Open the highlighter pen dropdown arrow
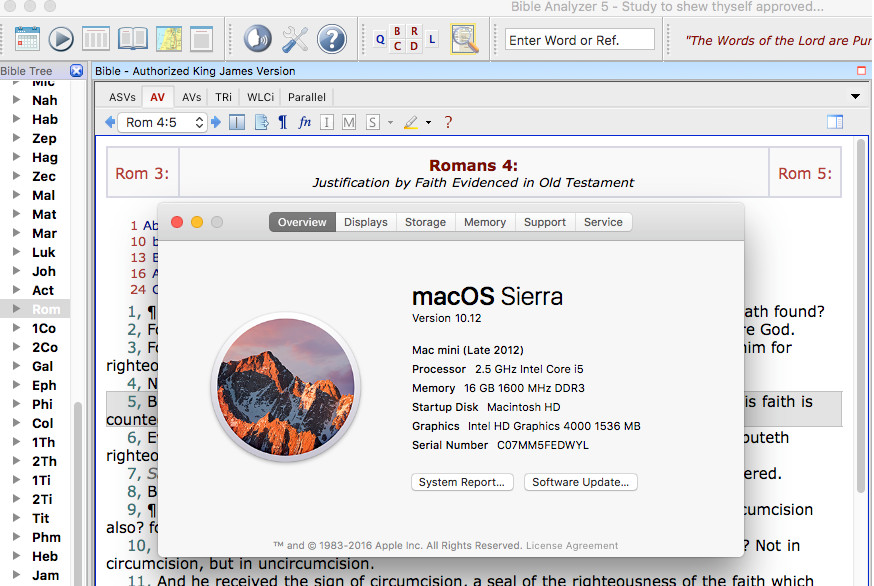This screenshot has height=586, width=874. [428, 122]
